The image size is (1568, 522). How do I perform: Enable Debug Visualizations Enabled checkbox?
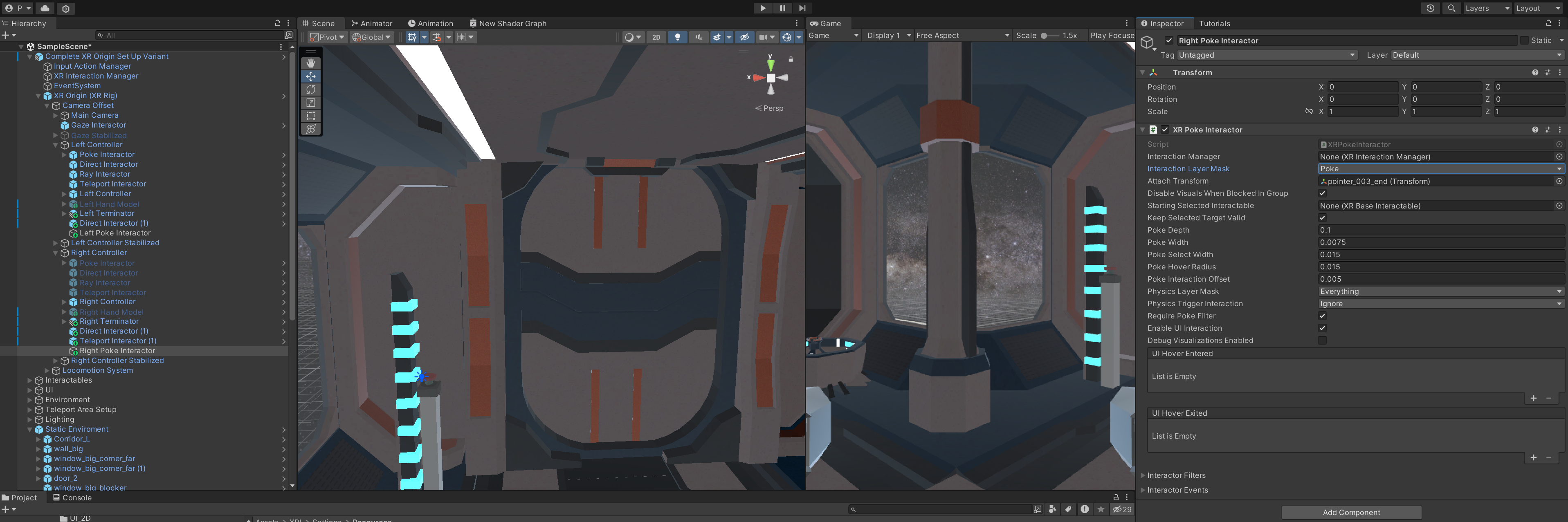(1322, 341)
